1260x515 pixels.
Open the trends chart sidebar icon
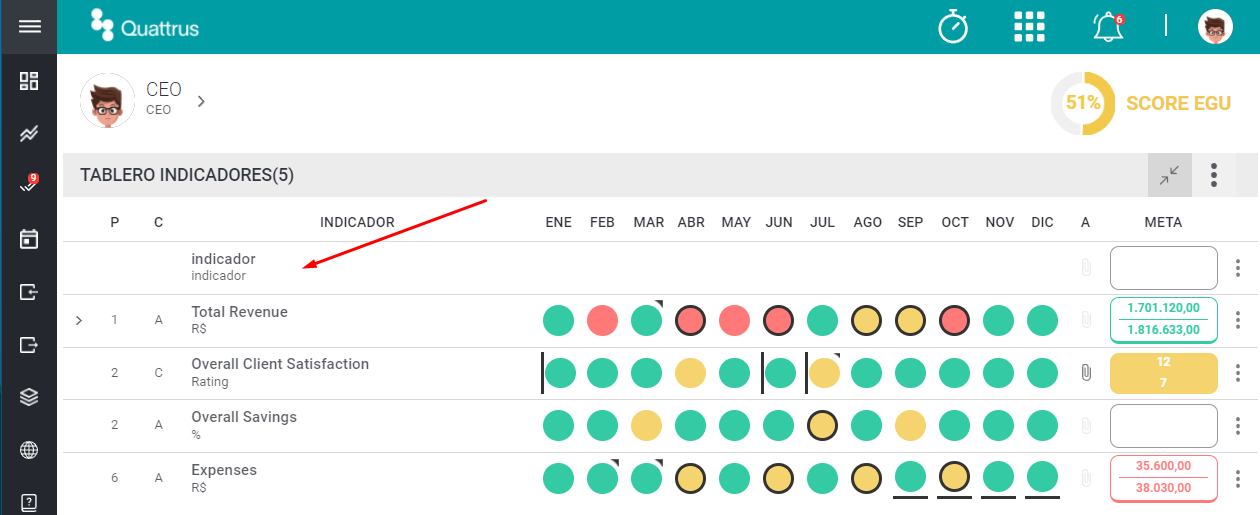click(x=29, y=133)
